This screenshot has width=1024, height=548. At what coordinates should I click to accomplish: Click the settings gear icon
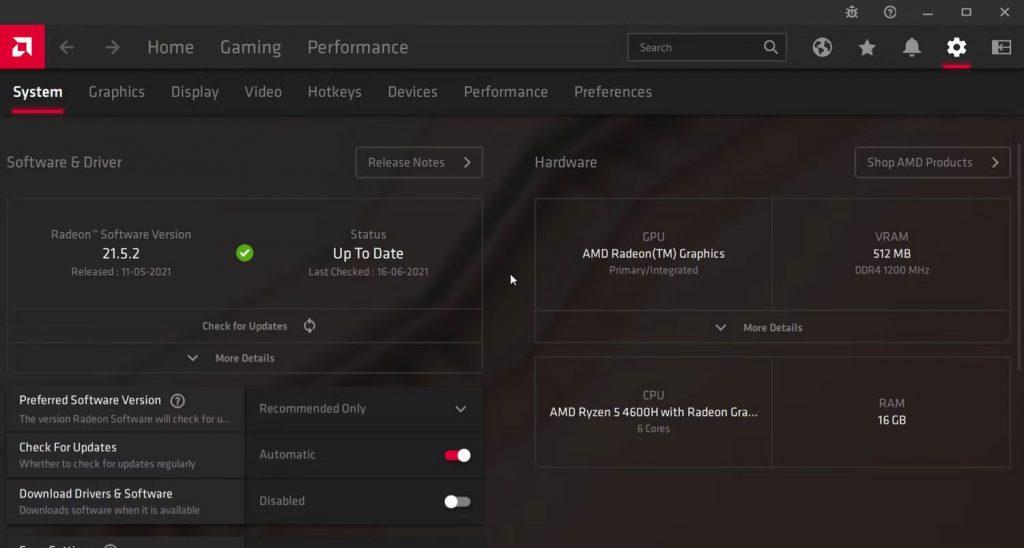click(x=956, y=47)
